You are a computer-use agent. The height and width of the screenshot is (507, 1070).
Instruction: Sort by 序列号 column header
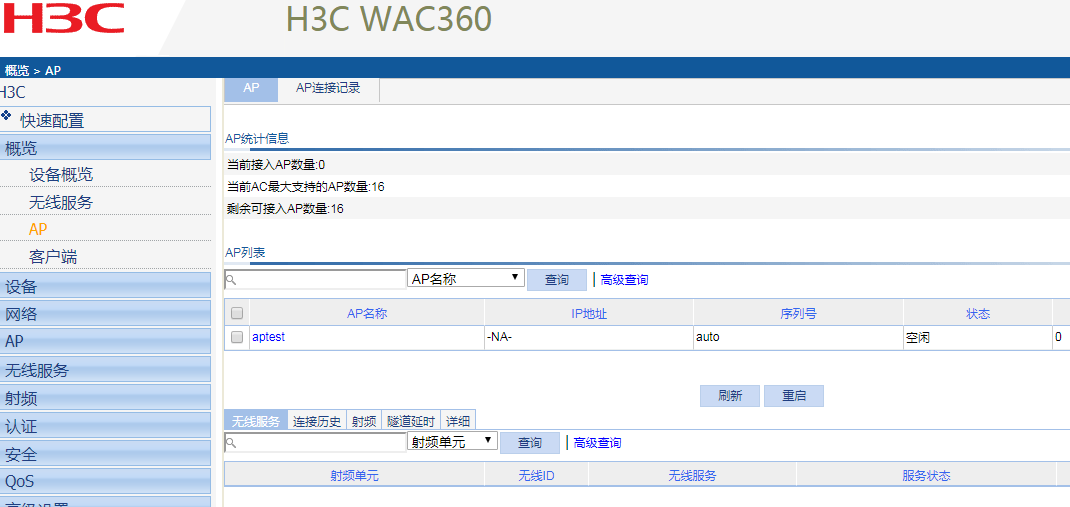coord(798,314)
